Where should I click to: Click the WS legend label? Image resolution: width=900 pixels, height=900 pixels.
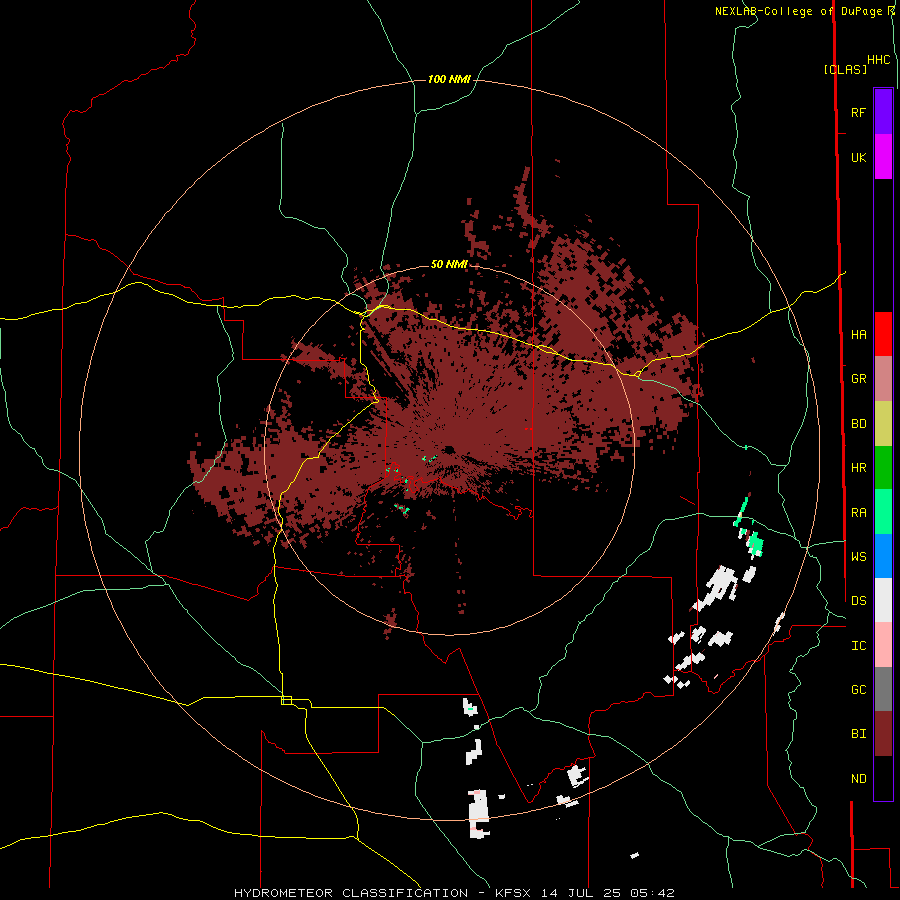[x=858, y=557]
